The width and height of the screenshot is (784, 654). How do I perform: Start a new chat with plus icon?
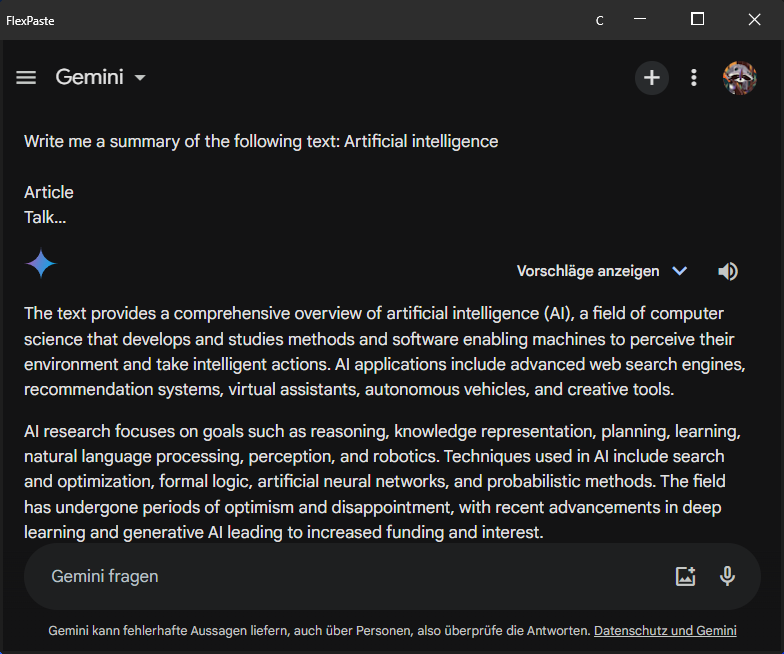[652, 77]
